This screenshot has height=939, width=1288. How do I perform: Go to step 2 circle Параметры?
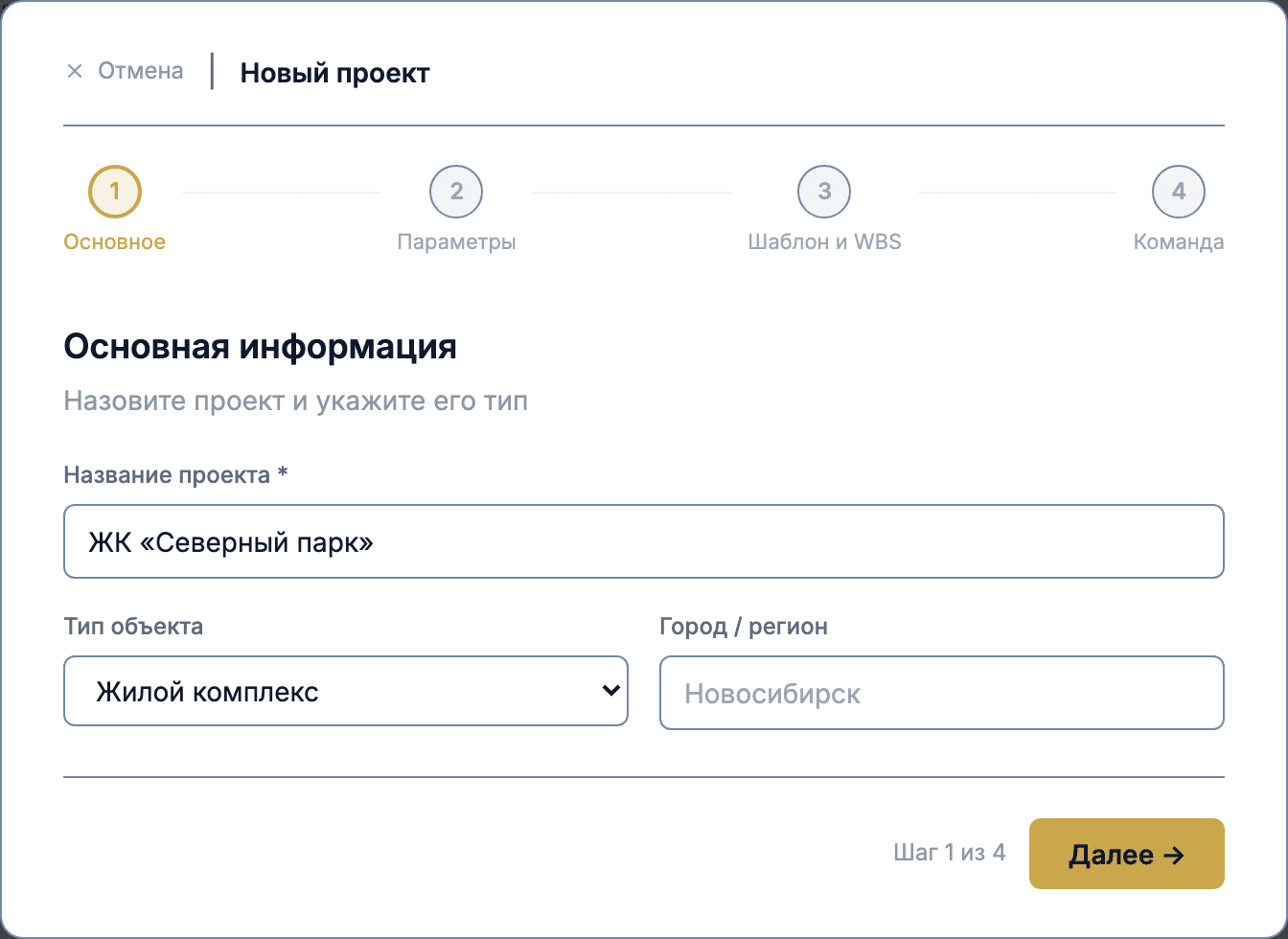coord(456,192)
